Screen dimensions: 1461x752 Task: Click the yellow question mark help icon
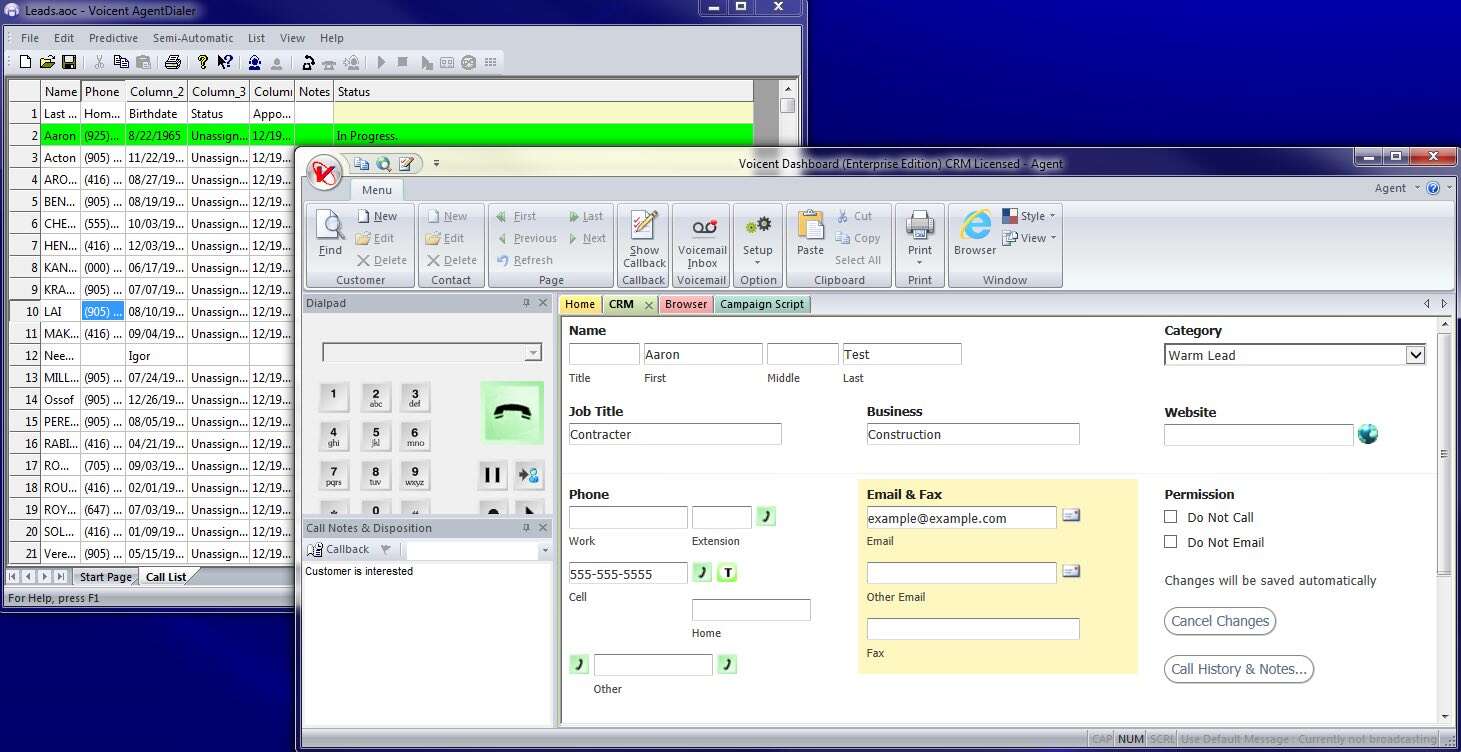[203, 62]
